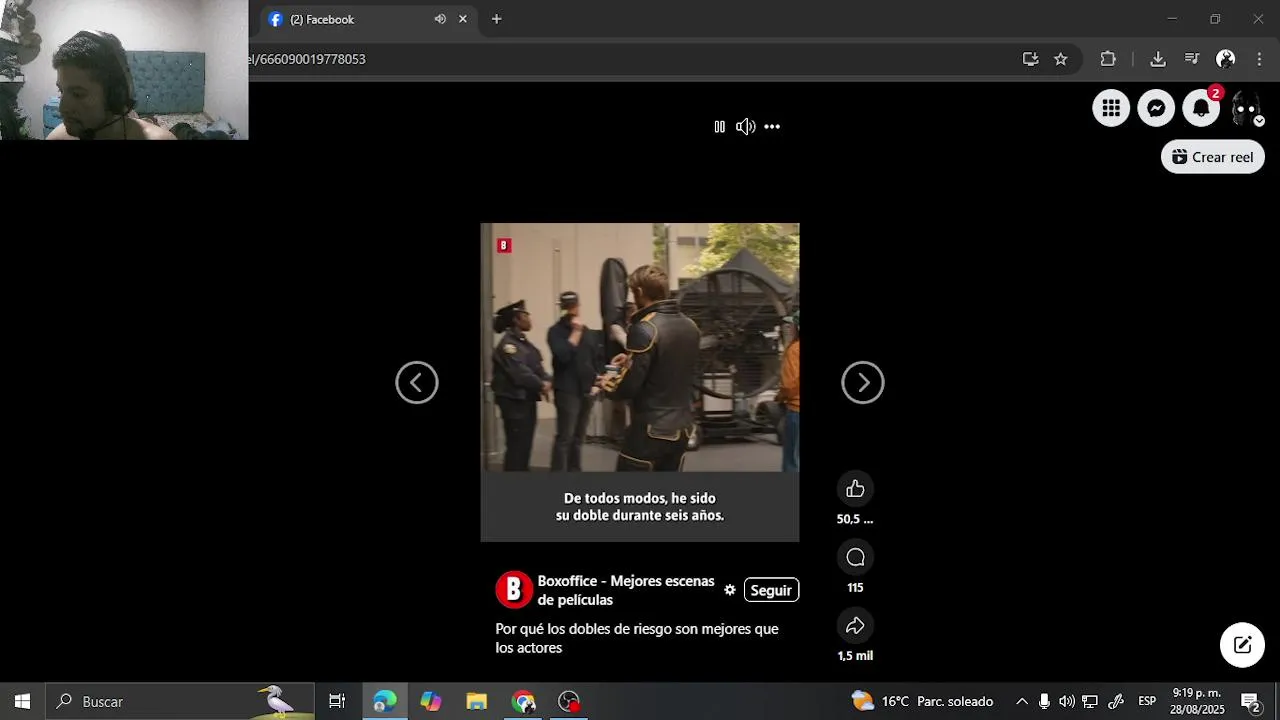Open the volume tray control

pos(1067,701)
